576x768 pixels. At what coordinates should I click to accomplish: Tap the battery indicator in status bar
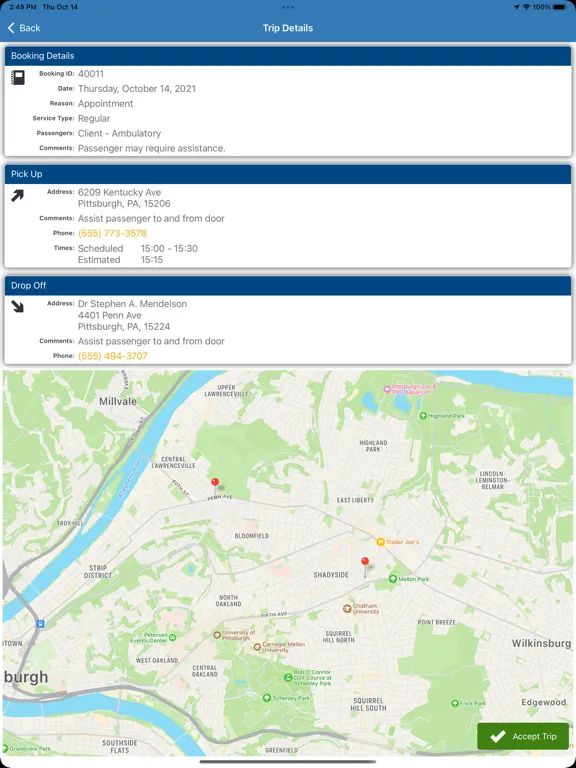tap(559, 7)
